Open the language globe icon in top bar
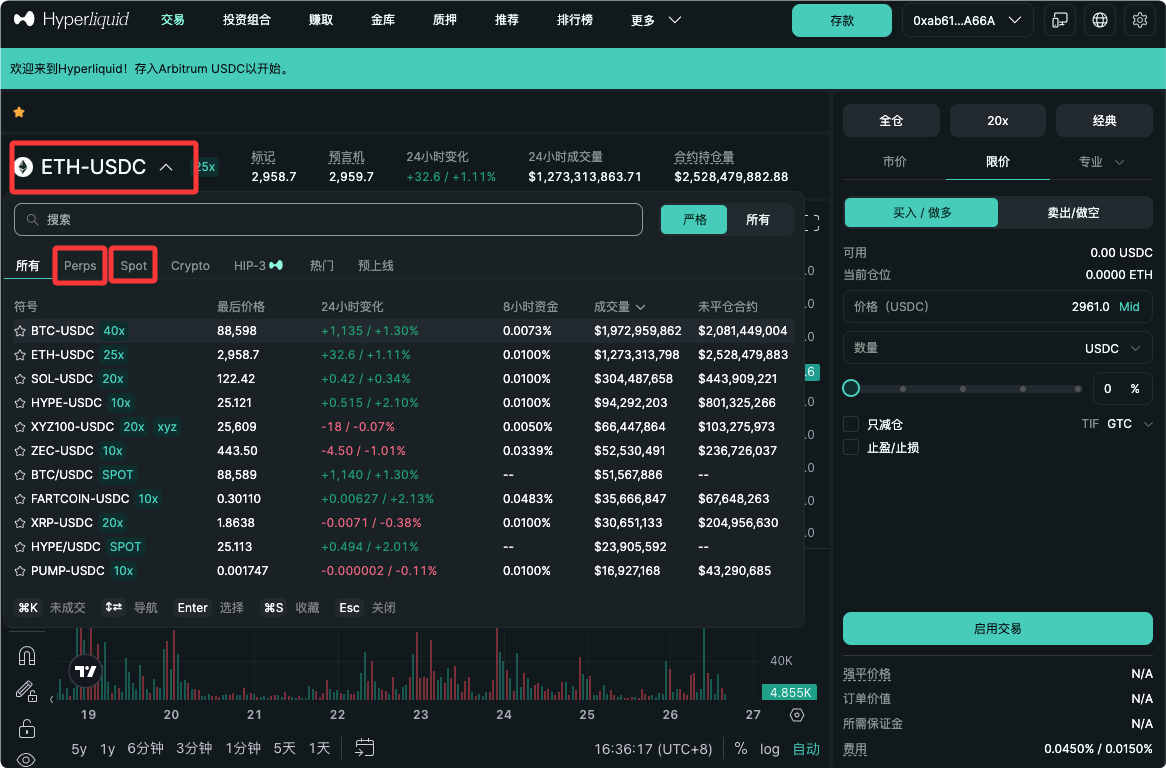The width and height of the screenshot is (1166, 768). coord(1100,19)
